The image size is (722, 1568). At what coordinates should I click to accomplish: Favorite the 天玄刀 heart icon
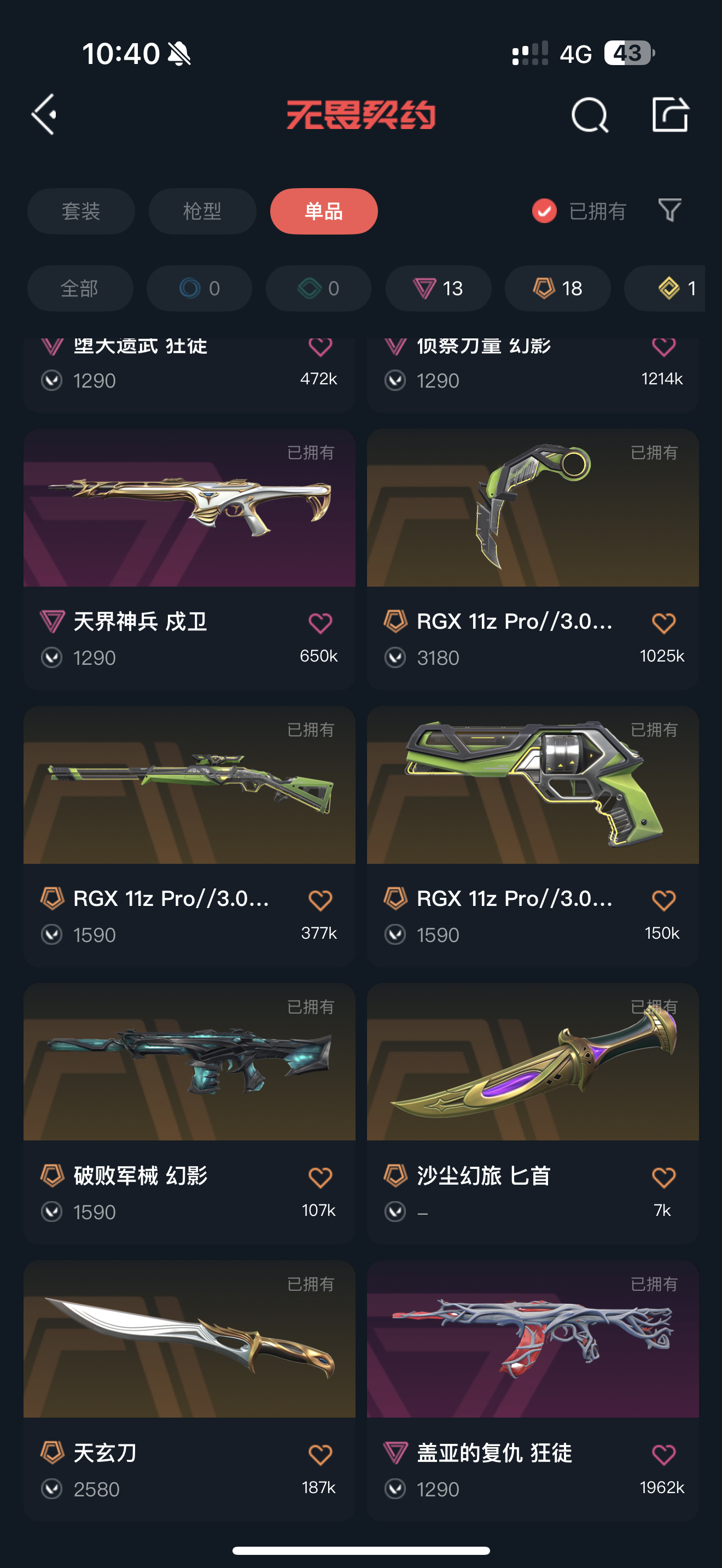[320, 1454]
